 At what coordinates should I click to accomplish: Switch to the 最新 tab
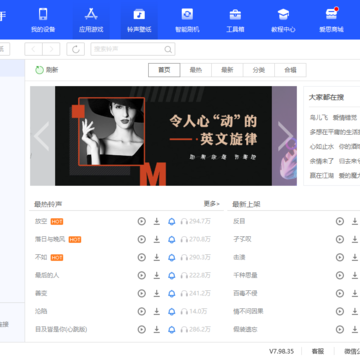pos(227,70)
